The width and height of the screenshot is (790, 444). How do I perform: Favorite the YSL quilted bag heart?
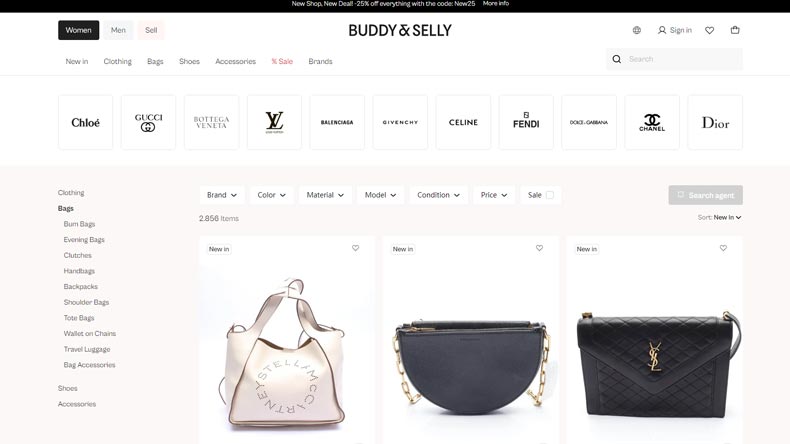pos(723,248)
